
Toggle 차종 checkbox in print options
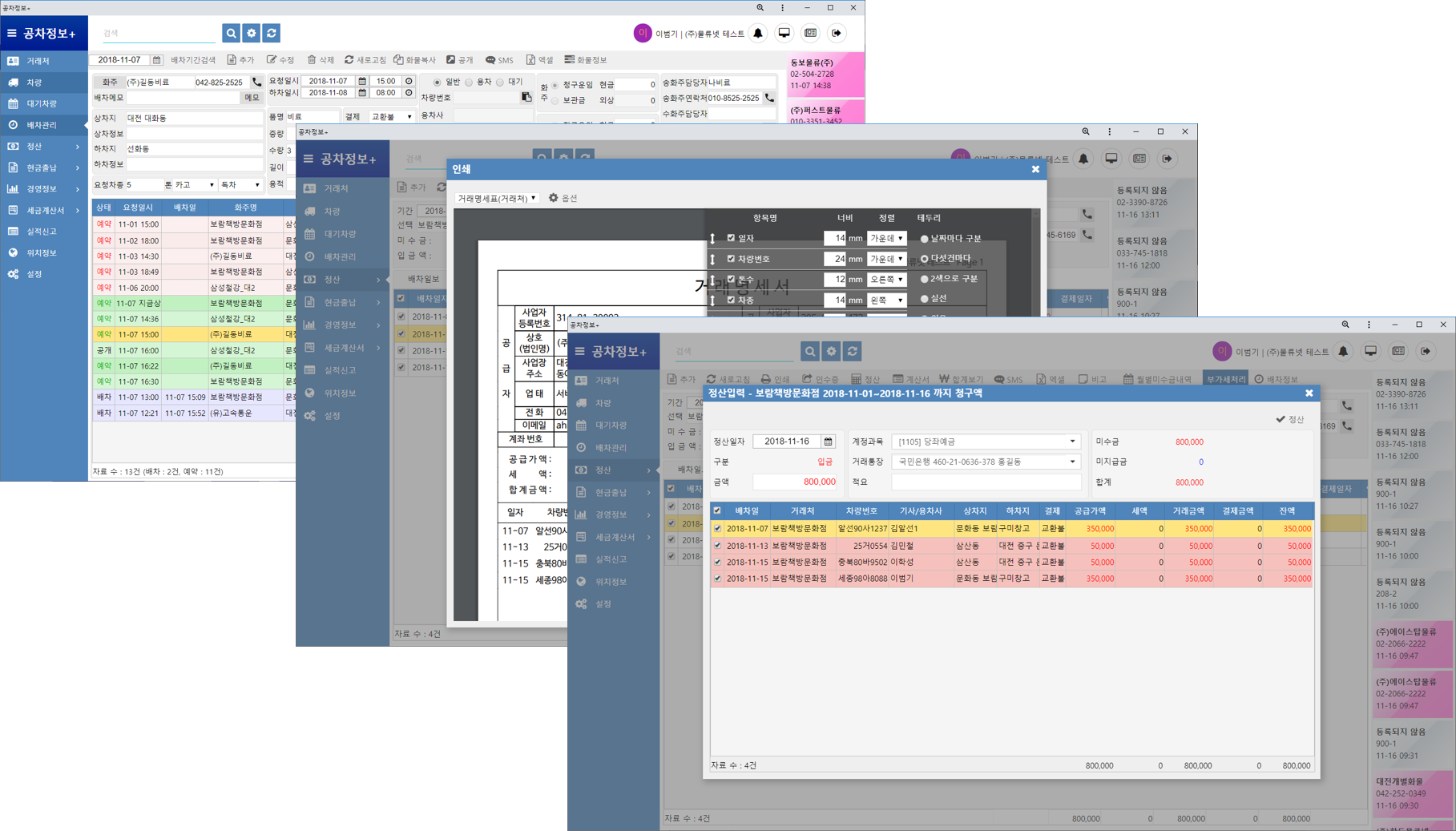[x=731, y=300]
